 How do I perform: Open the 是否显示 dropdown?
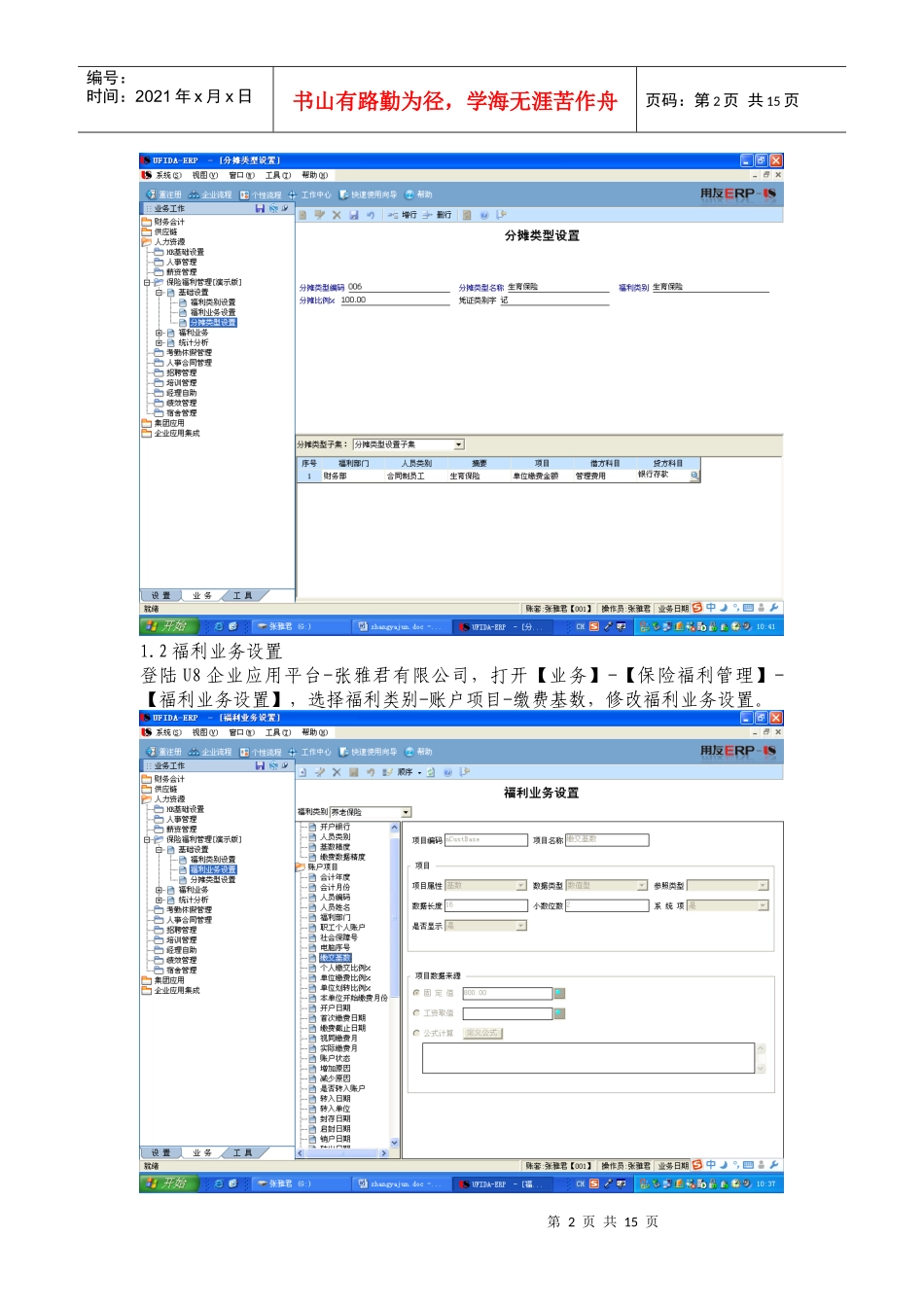pyautogui.click(x=521, y=926)
